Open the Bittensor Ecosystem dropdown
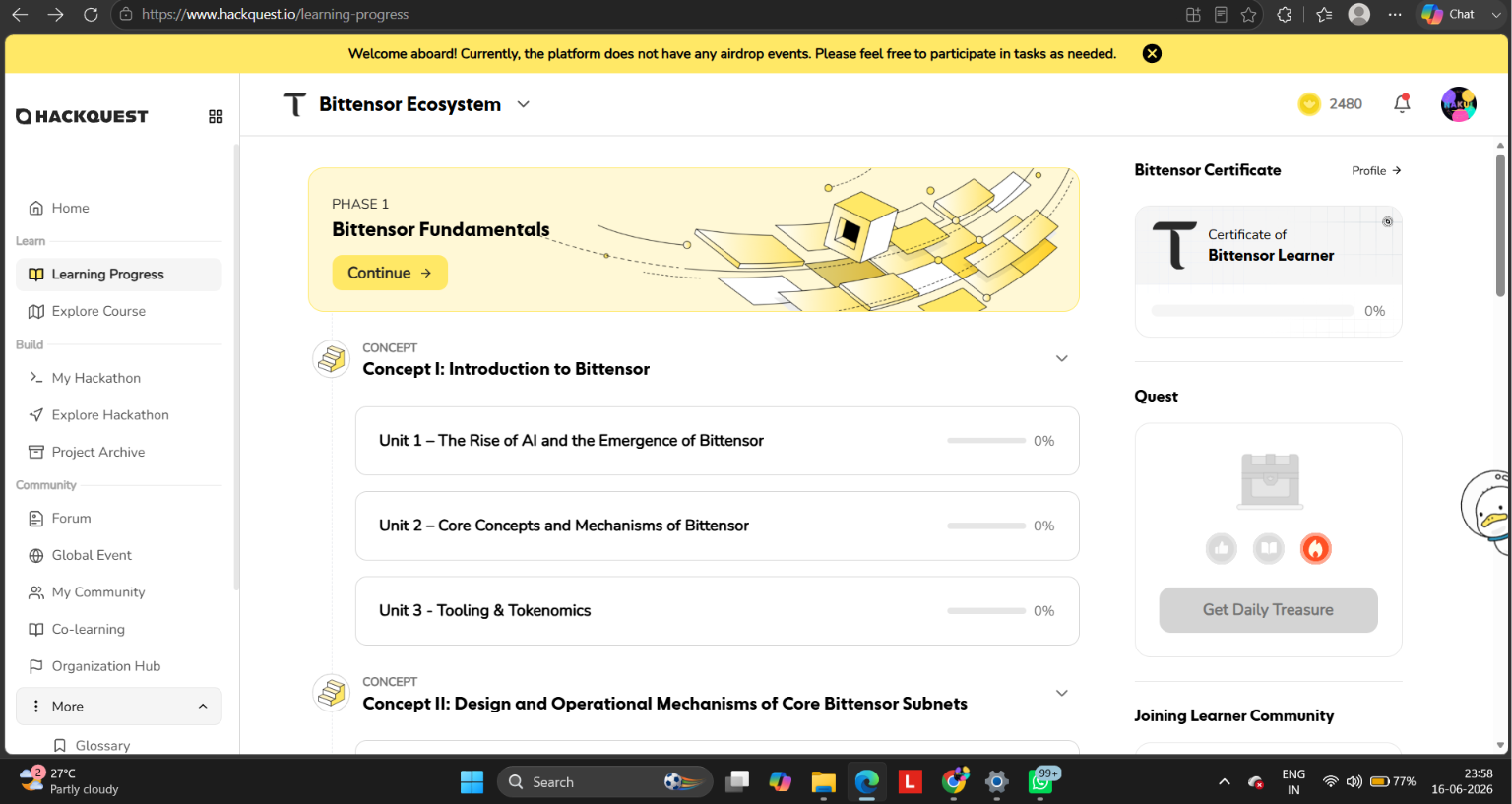This screenshot has width=1512, height=804. (407, 104)
